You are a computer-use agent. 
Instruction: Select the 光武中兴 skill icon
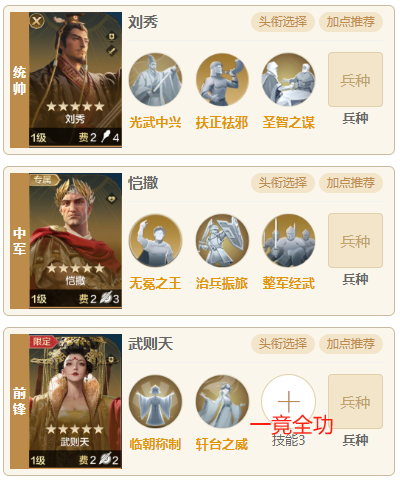(155, 80)
